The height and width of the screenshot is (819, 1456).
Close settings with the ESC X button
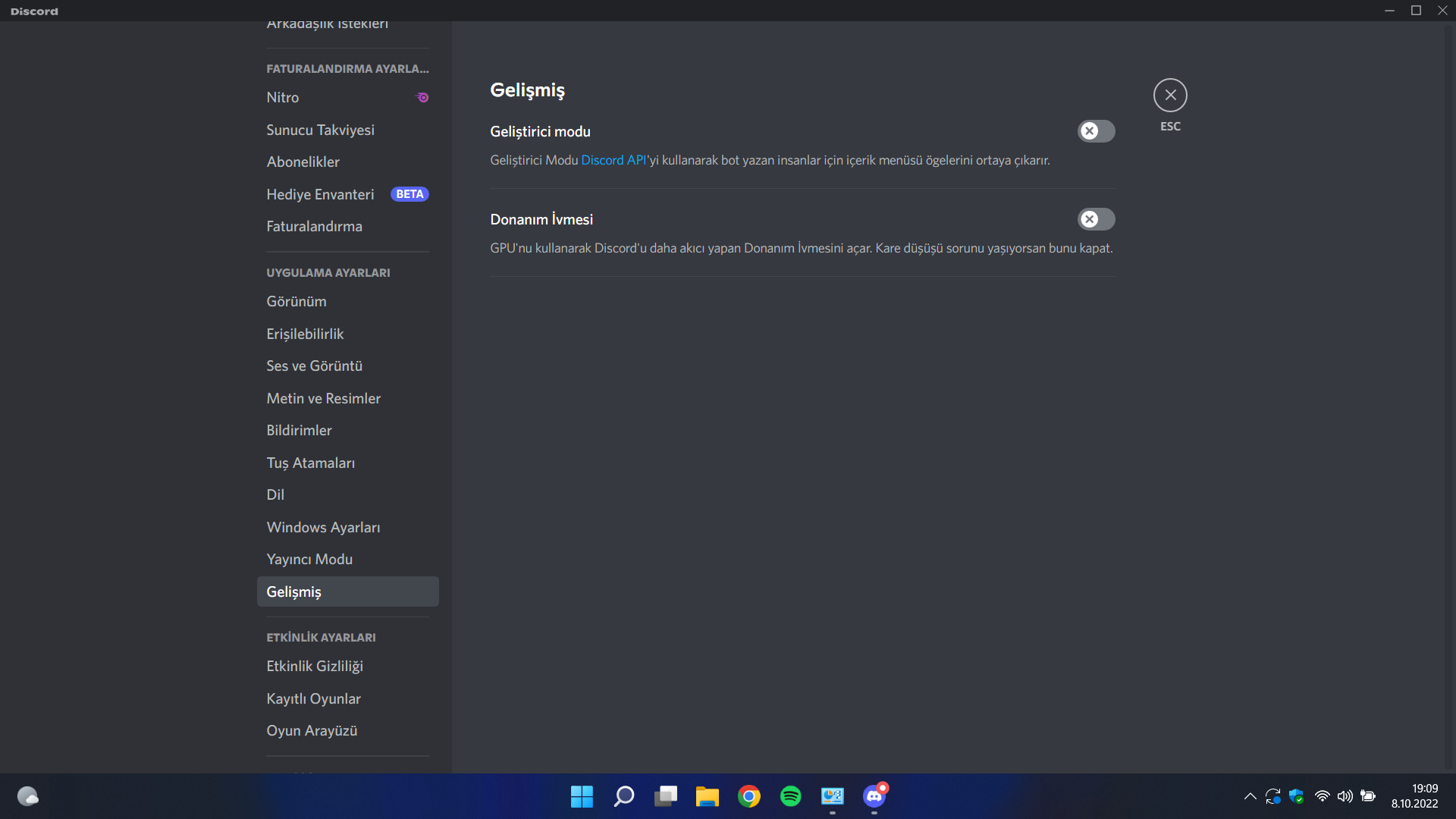1170,96
